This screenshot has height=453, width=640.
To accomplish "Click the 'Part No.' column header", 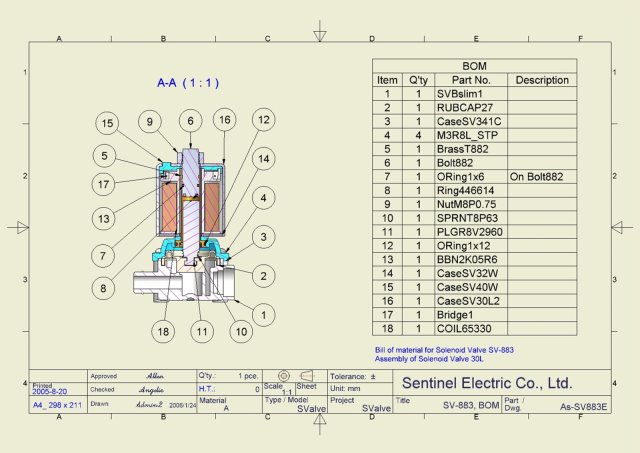I will (x=470, y=80).
